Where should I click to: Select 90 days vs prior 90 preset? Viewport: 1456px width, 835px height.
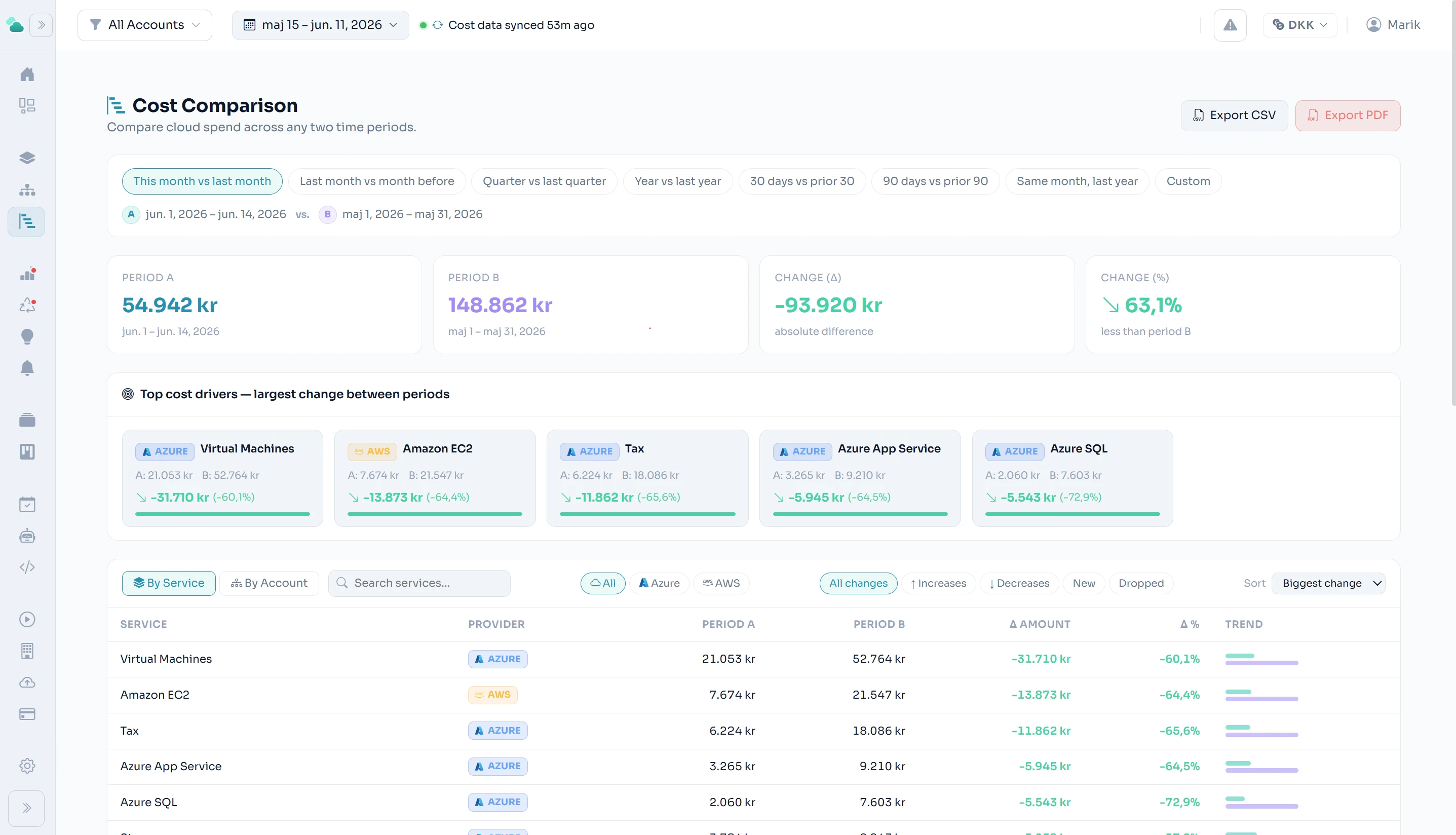tap(936, 181)
